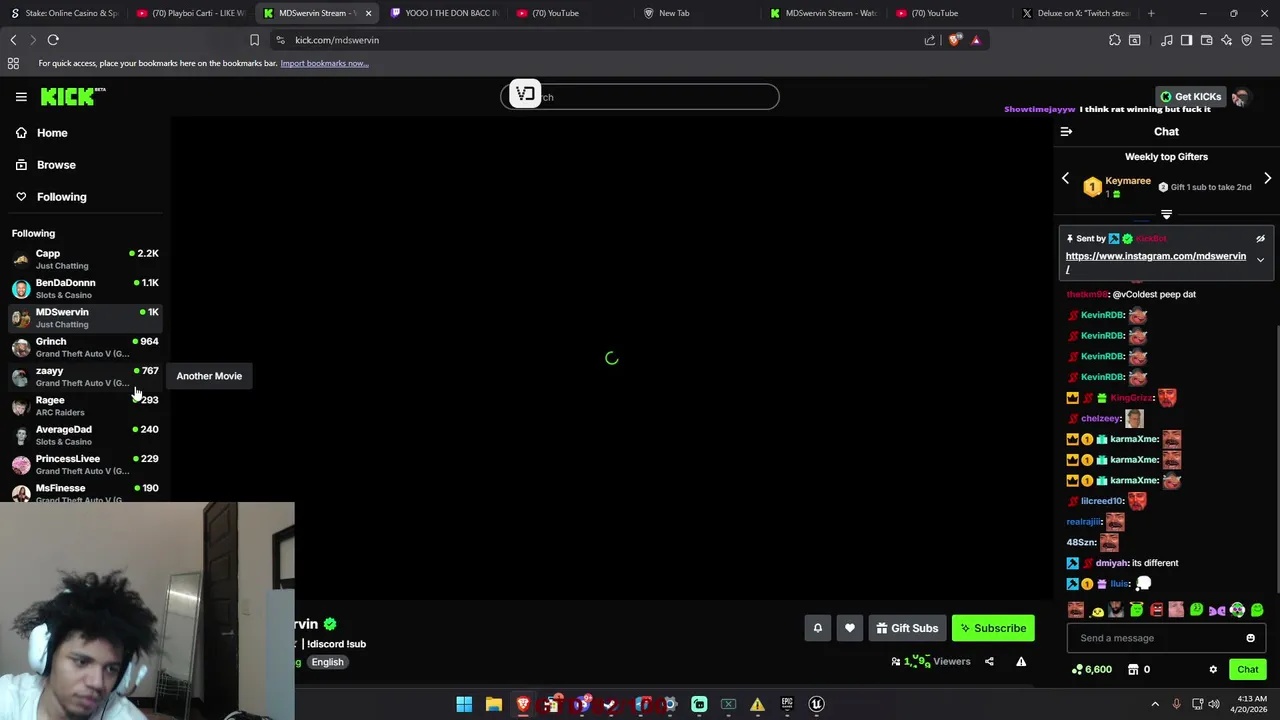
Task: Switch to YOOO I THE DON BACC tab
Action: pos(444,13)
